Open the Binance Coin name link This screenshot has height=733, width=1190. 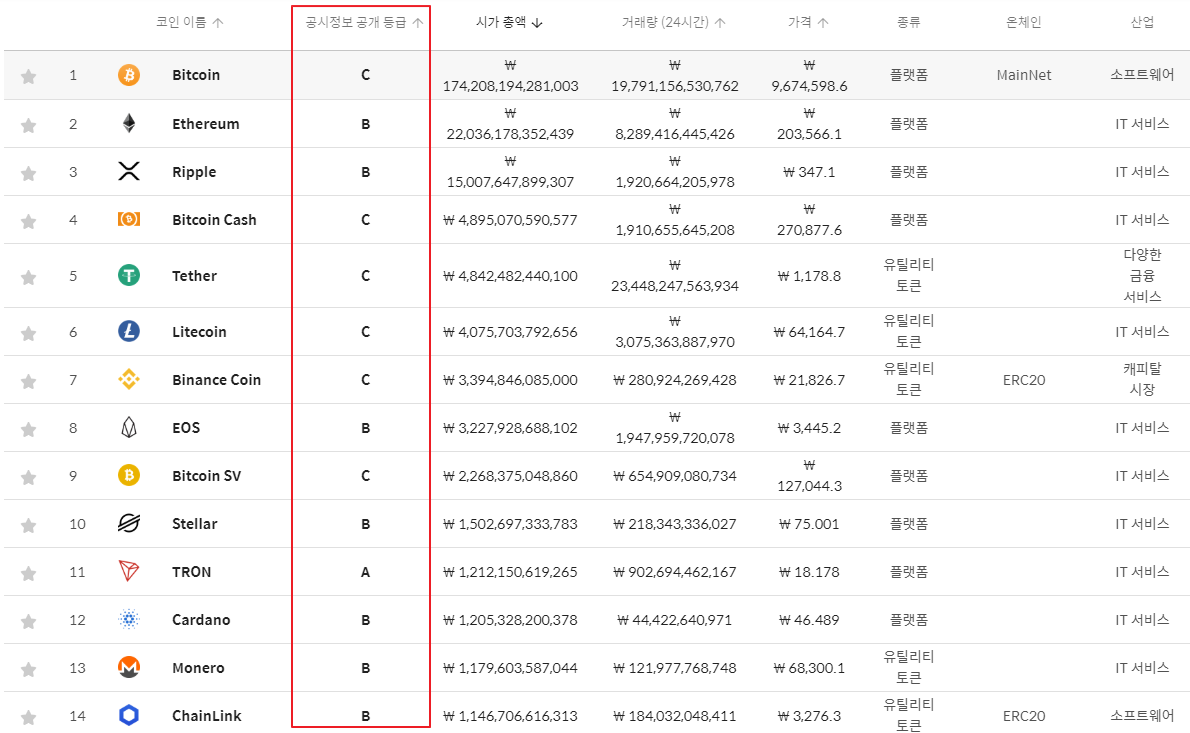pos(216,380)
